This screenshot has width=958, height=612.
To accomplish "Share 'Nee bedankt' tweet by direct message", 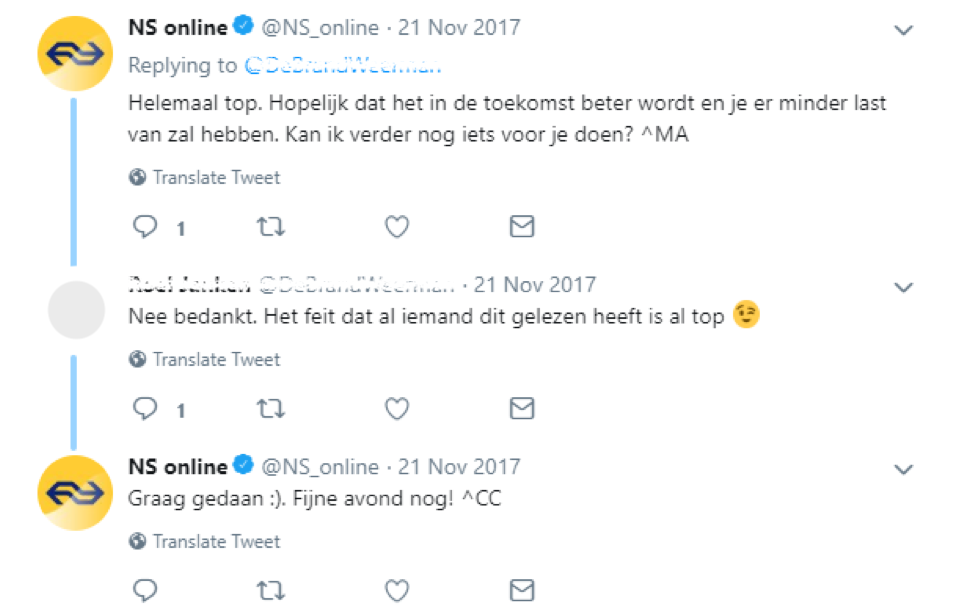I will click(x=522, y=409).
